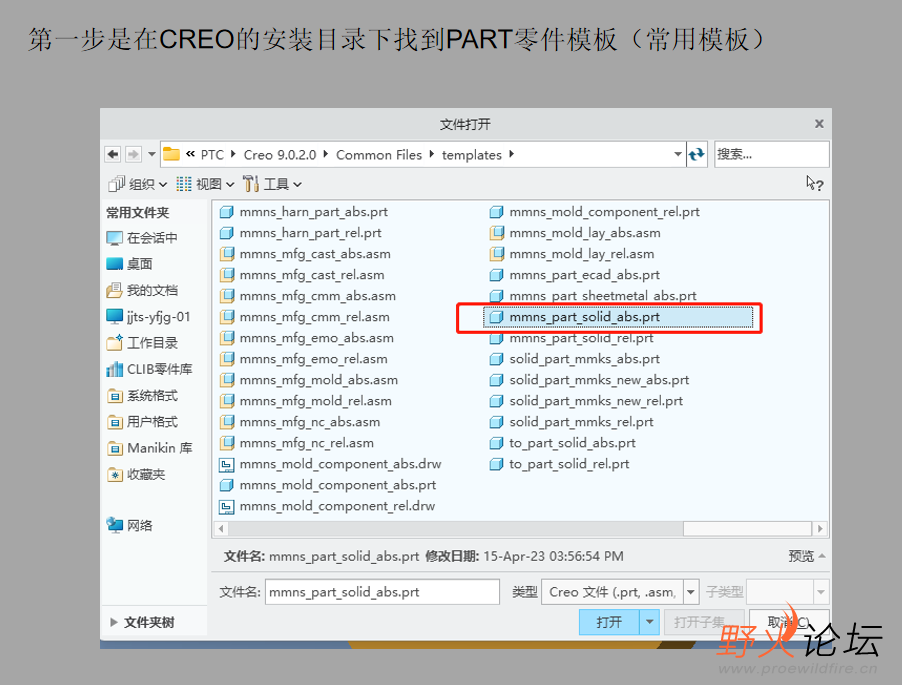
Task: Select mmns_mfg_cmm_rel.asm file
Action: coord(305,317)
